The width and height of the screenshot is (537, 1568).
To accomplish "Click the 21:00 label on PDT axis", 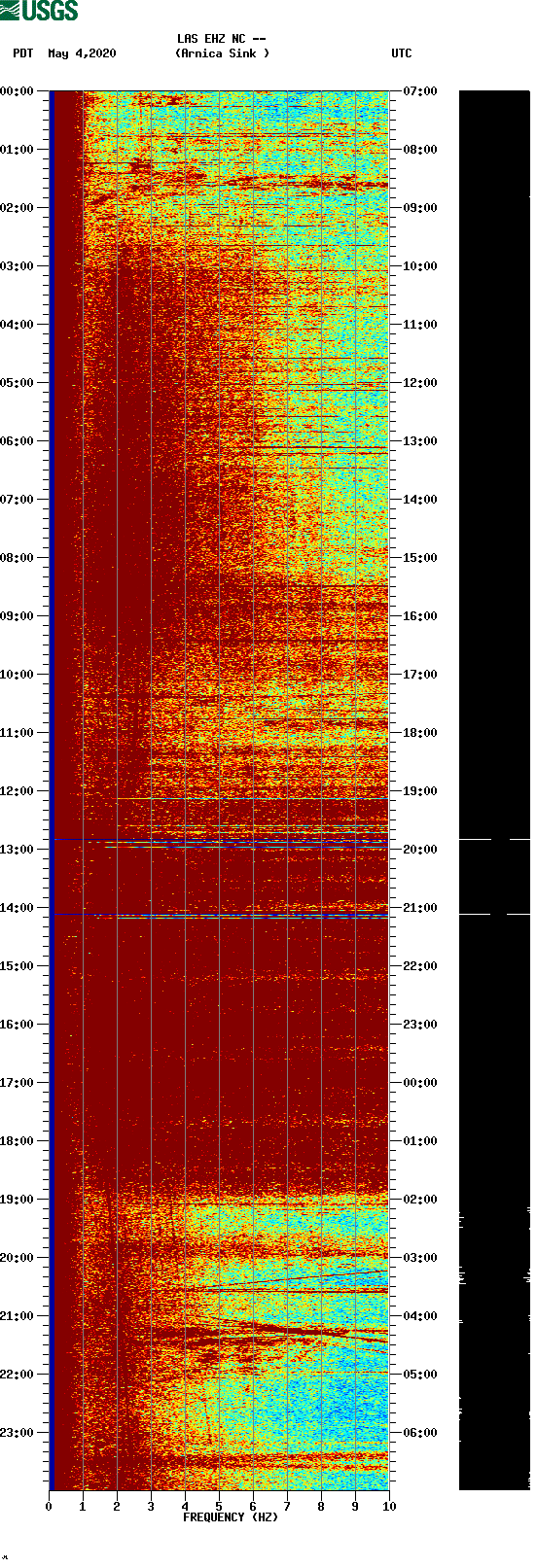I will [x=17, y=1316].
